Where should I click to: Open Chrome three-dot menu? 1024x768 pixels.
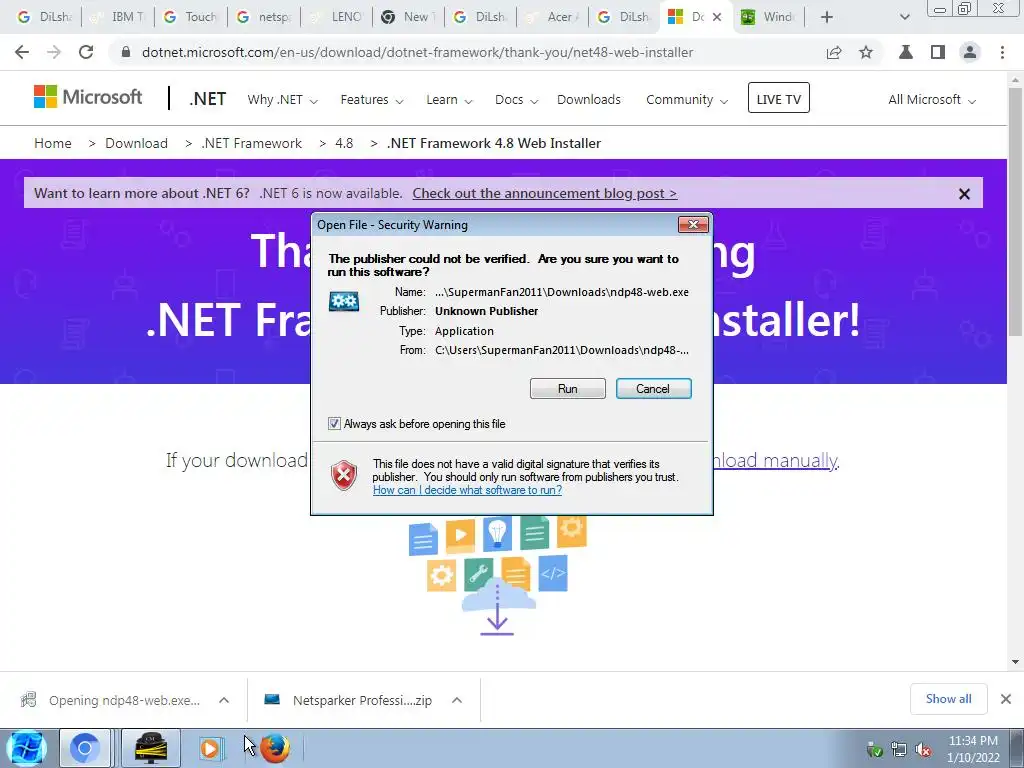[1002, 52]
